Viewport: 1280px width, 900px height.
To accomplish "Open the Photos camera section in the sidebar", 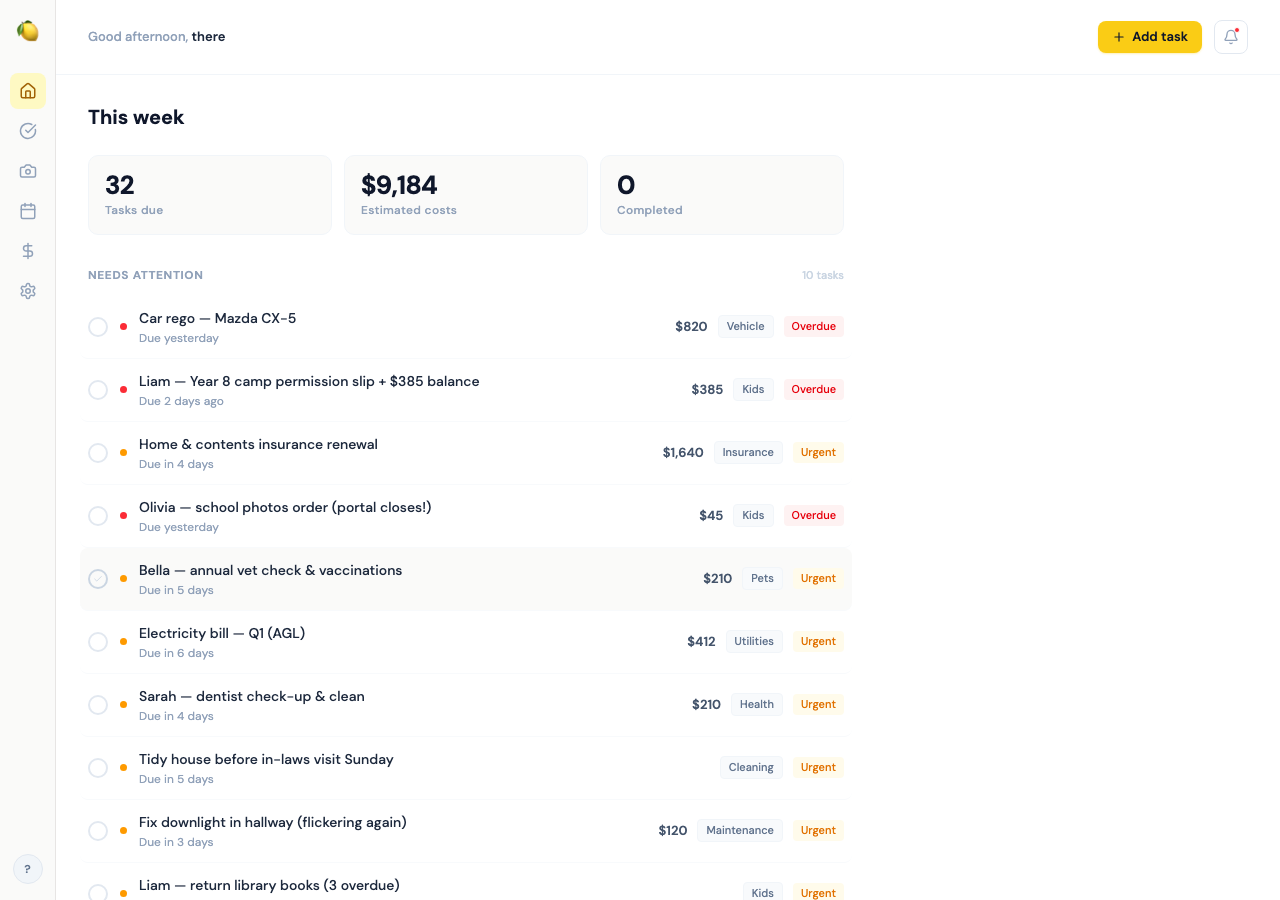I will point(28,171).
